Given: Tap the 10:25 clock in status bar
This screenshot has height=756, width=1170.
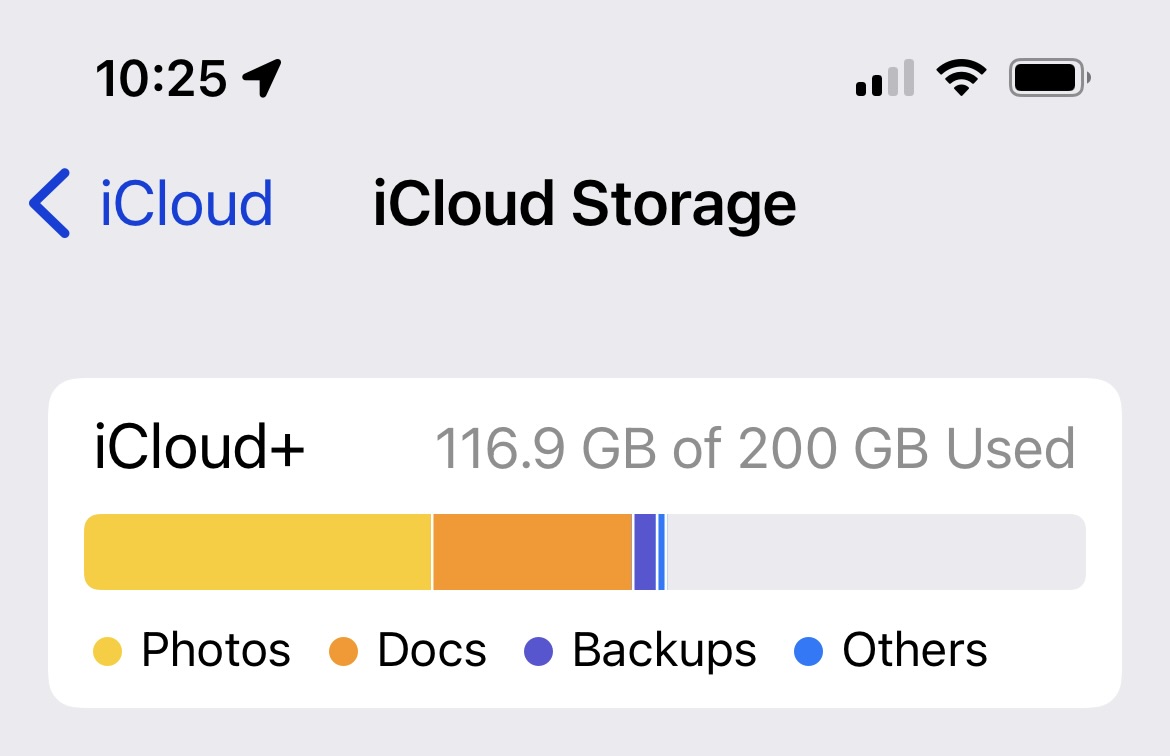Looking at the screenshot, I should 160,78.
